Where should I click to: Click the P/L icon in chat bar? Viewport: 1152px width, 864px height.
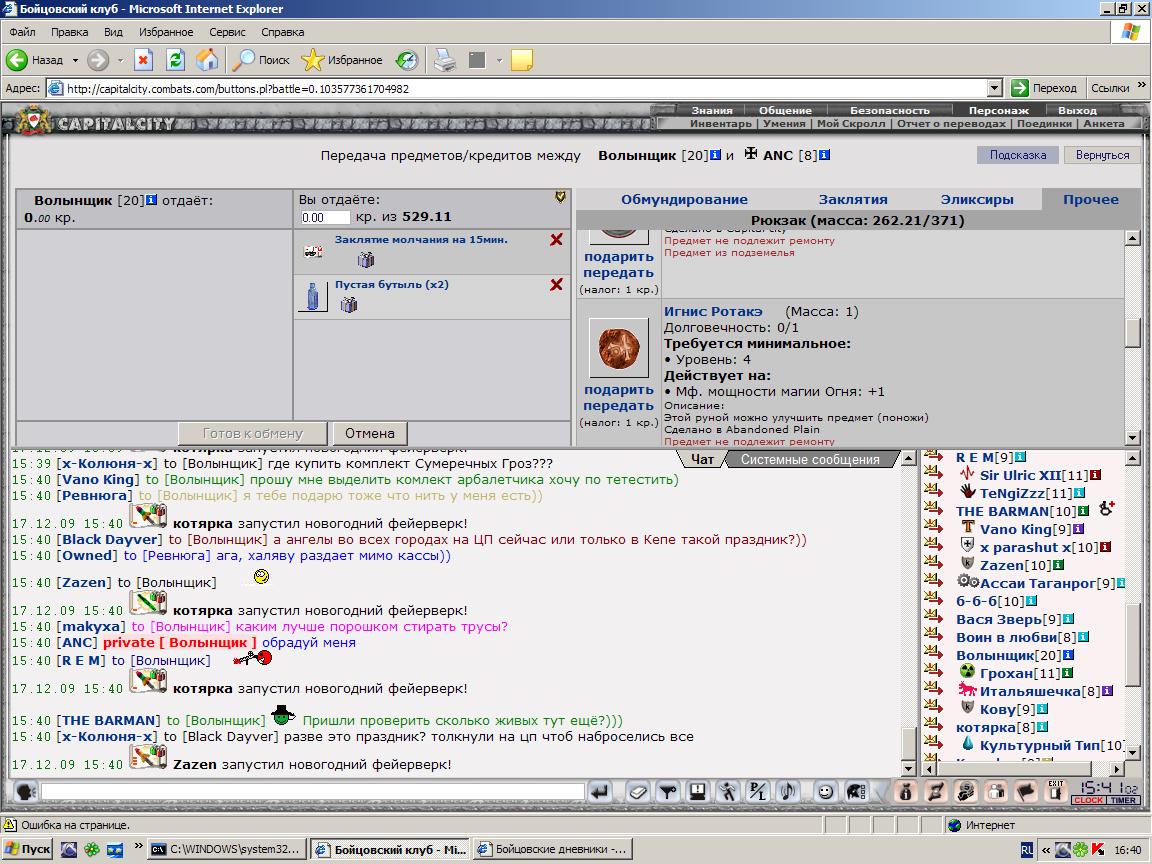[x=757, y=792]
